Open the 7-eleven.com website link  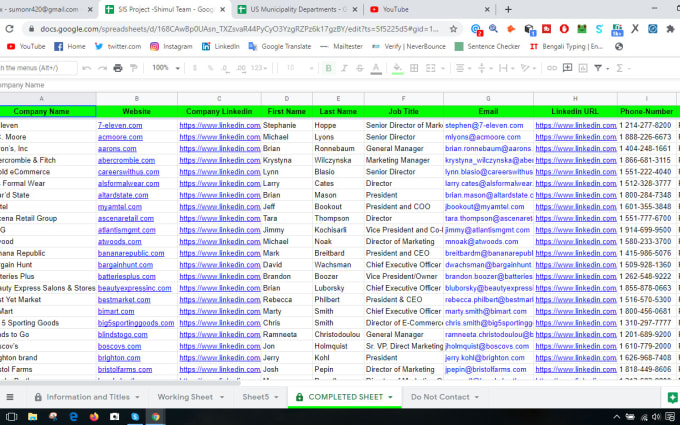point(120,125)
